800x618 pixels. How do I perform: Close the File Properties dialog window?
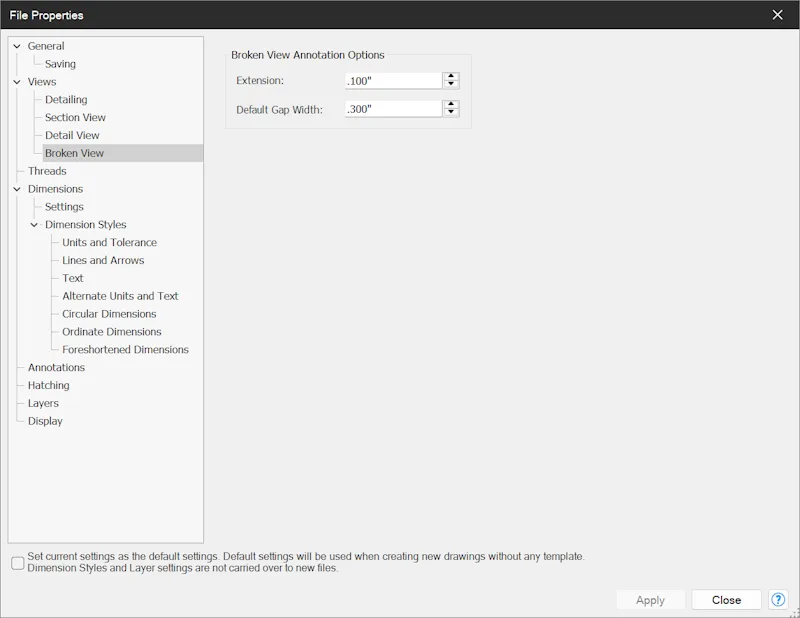pyautogui.click(x=777, y=15)
